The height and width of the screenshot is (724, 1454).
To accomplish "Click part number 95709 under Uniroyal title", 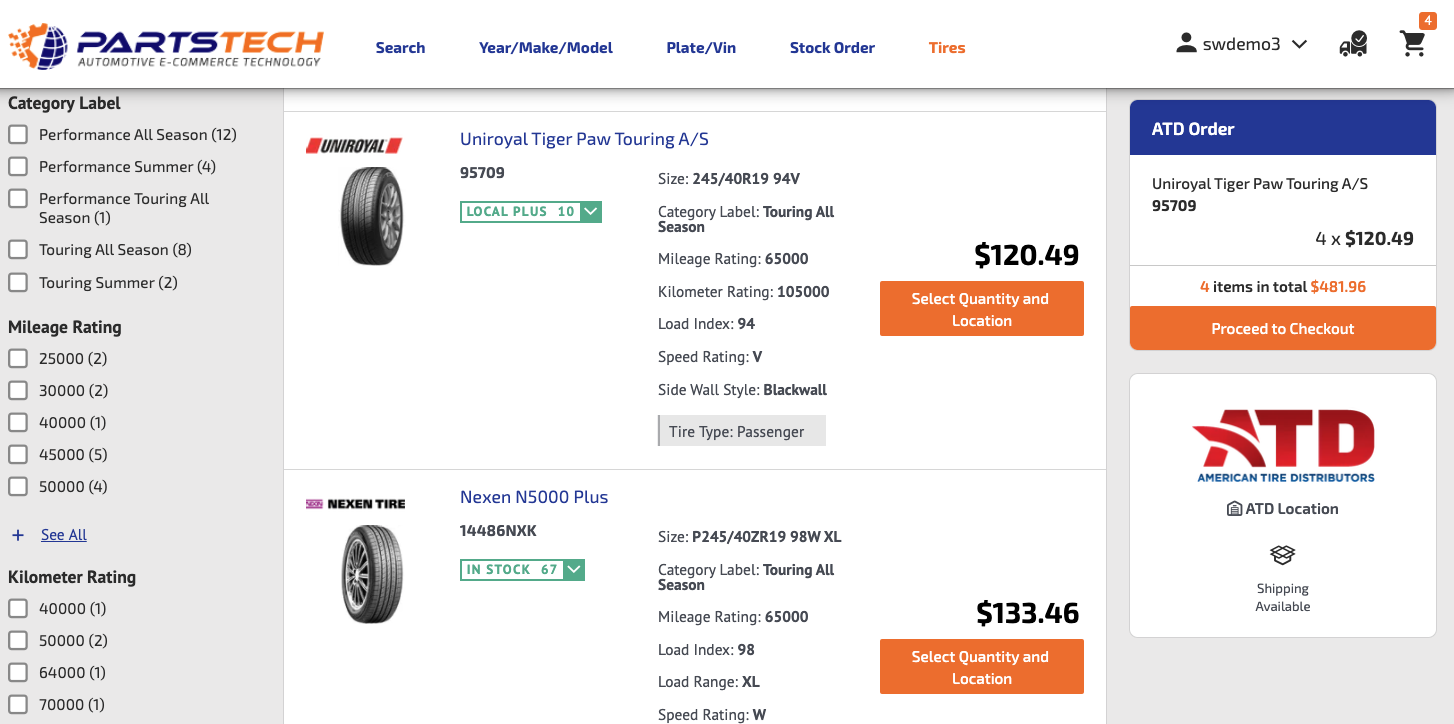I will point(482,173).
